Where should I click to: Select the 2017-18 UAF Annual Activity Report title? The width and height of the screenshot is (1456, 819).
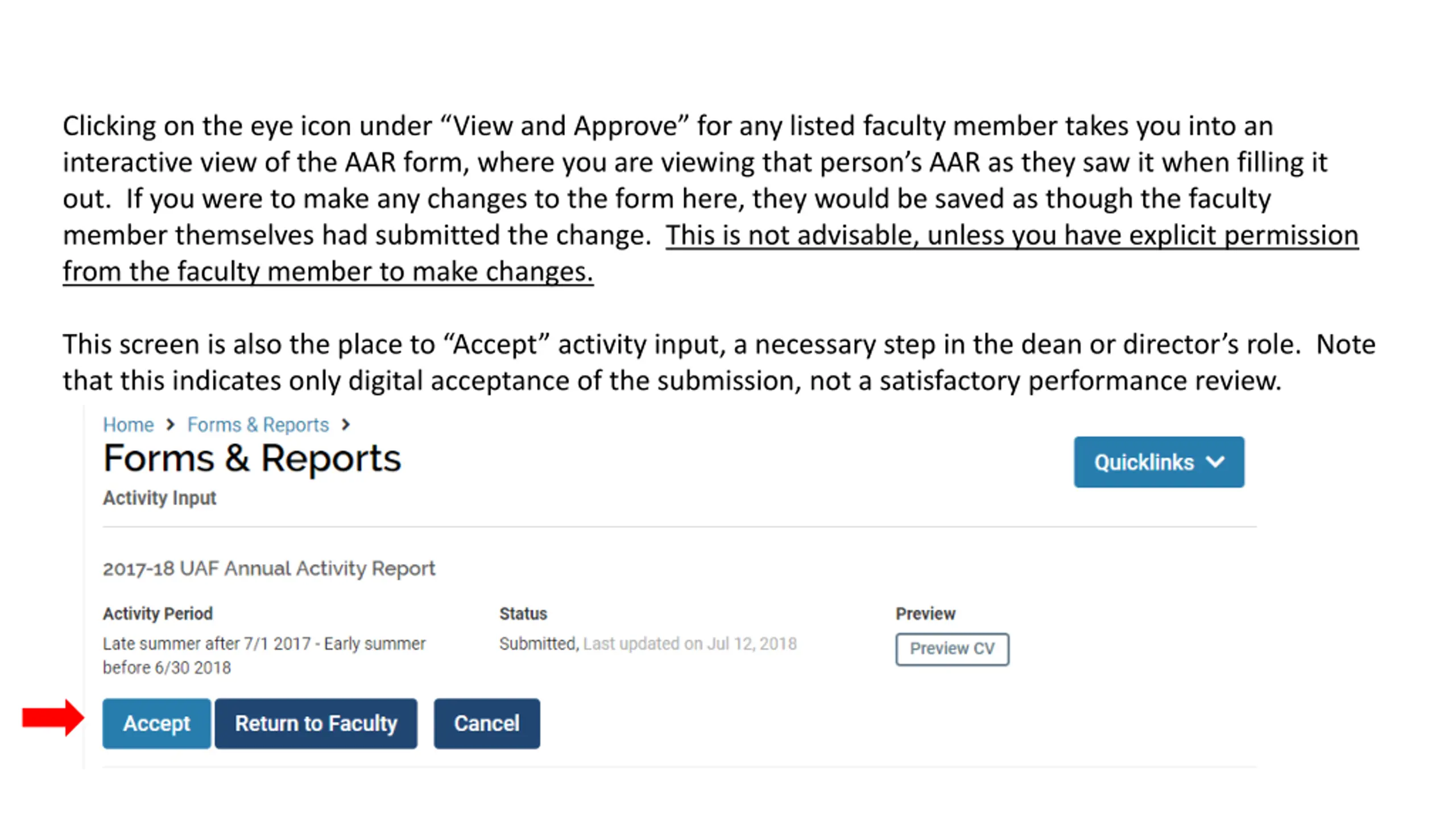pos(269,568)
